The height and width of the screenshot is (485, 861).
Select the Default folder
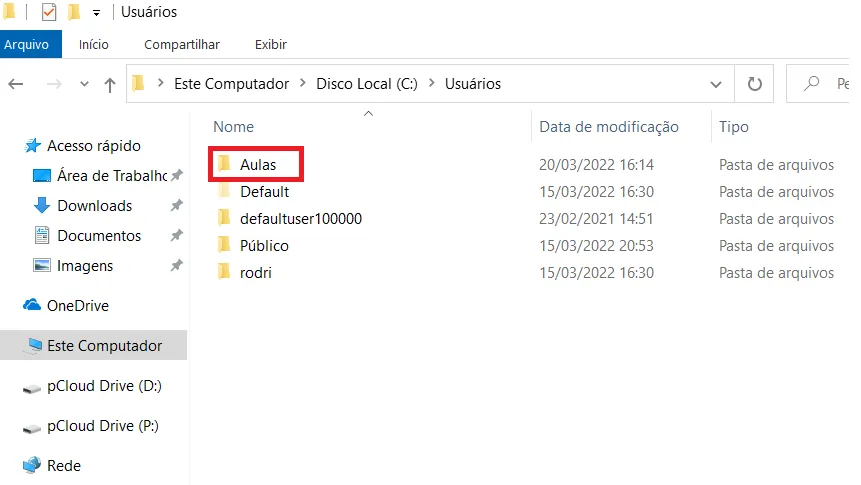[x=264, y=192]
